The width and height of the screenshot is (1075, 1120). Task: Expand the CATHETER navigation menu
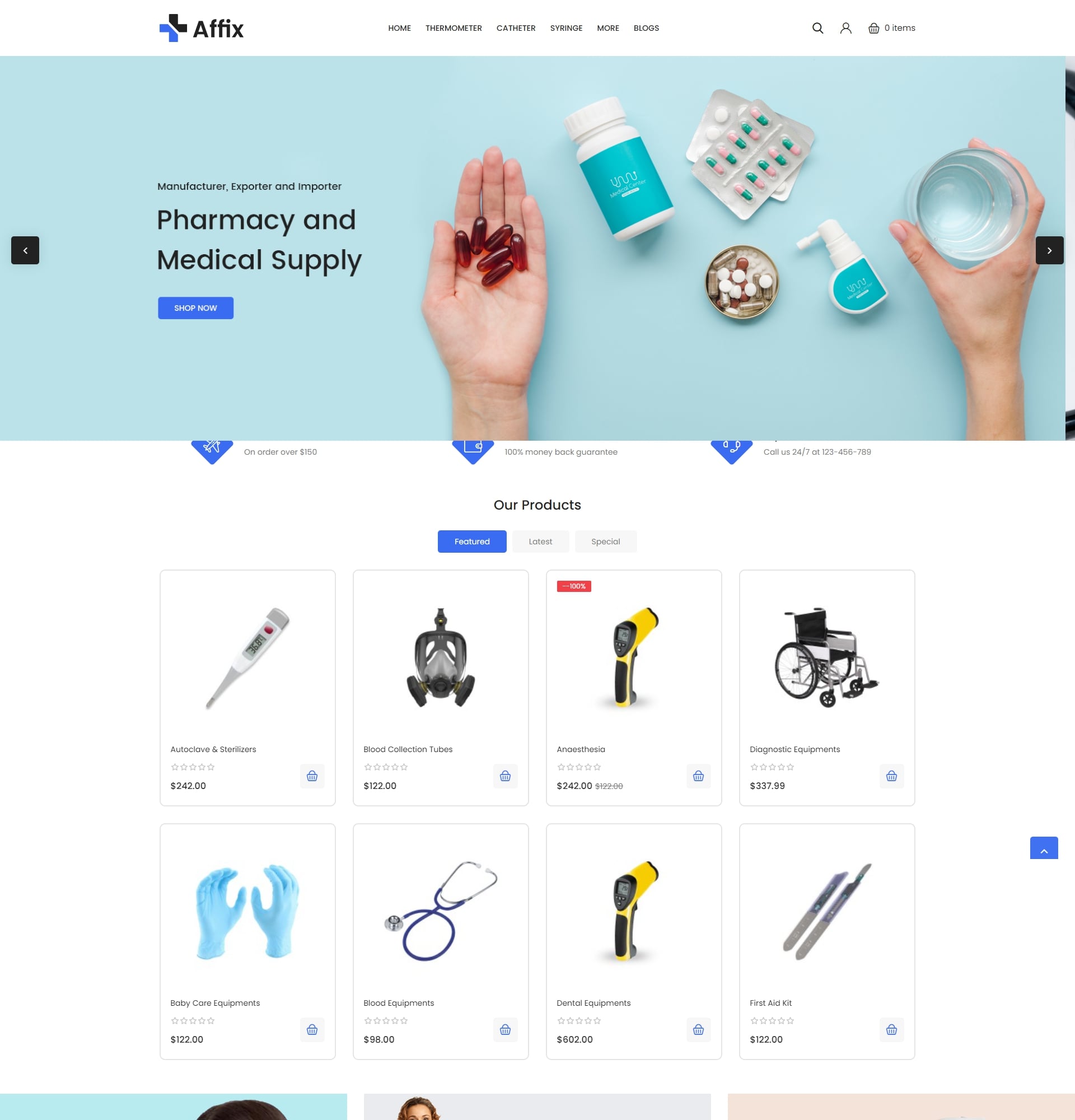pos(517,28)
